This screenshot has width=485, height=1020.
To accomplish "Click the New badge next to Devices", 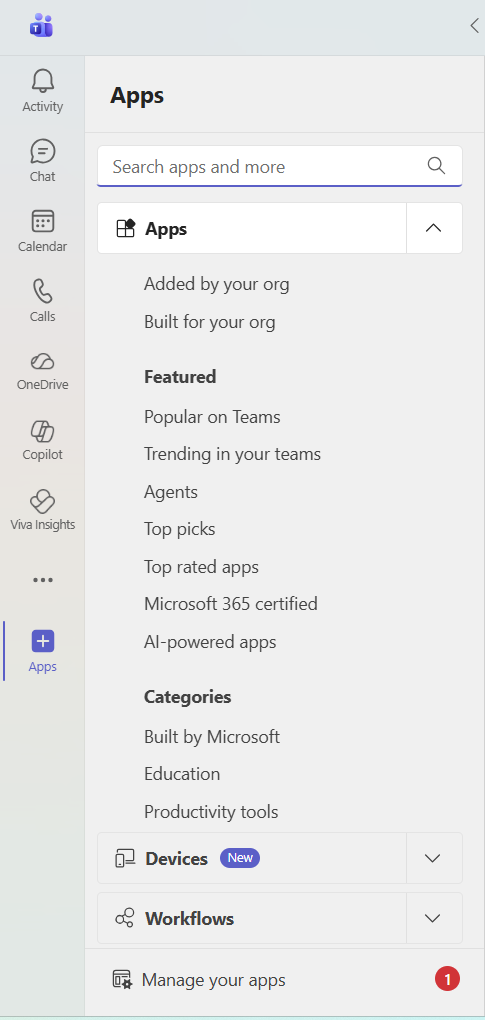I will (x=240, y=857).
